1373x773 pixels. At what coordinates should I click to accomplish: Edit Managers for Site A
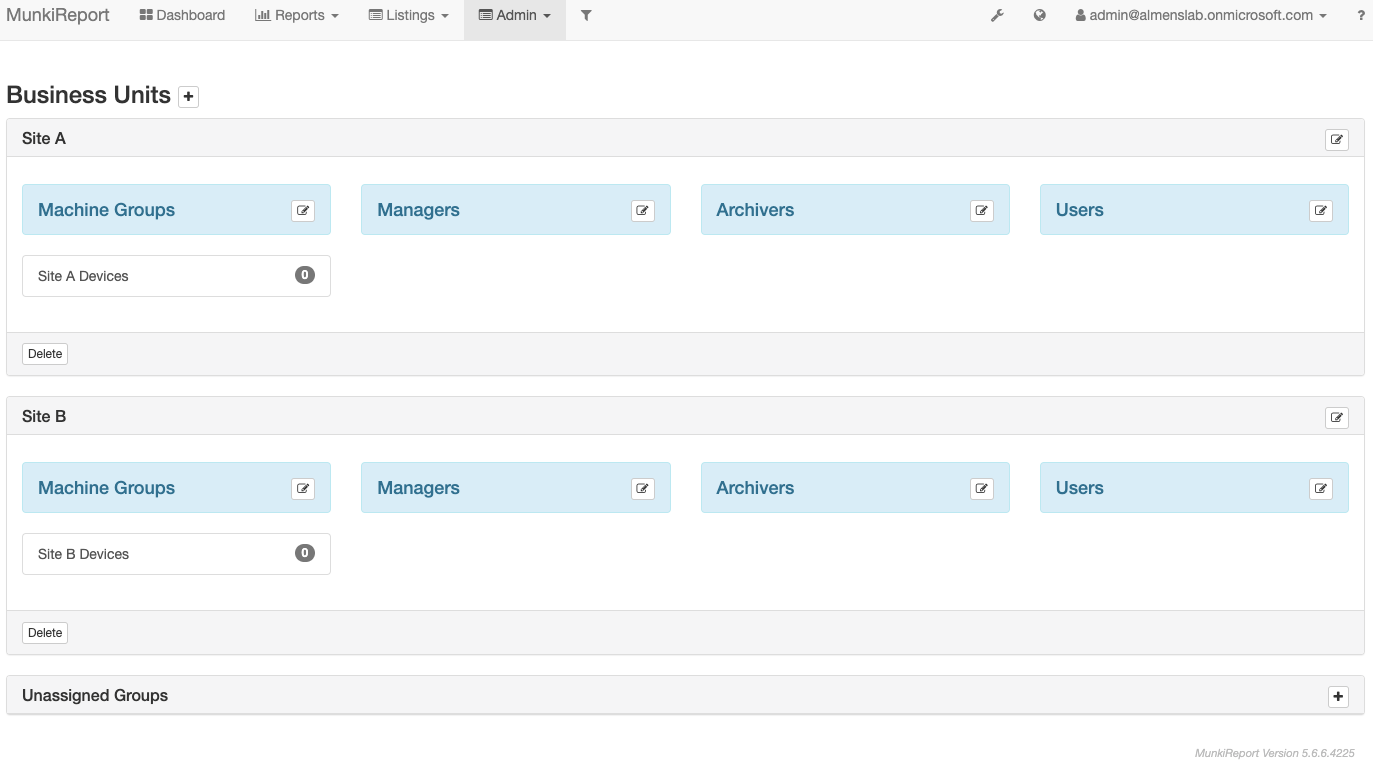642,210
